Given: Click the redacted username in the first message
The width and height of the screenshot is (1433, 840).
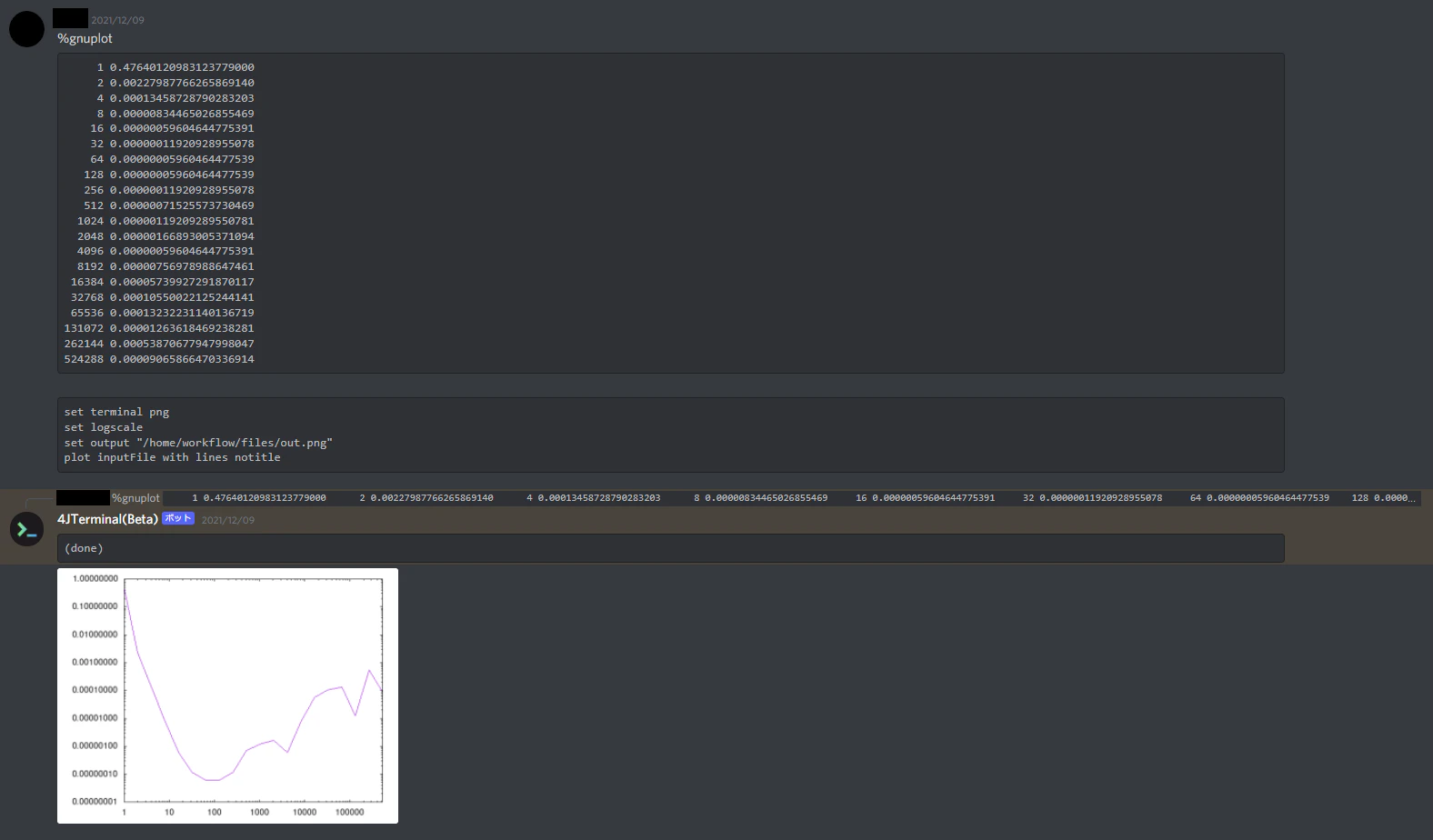Looking at the screenshot, I should tap(70, 18).
